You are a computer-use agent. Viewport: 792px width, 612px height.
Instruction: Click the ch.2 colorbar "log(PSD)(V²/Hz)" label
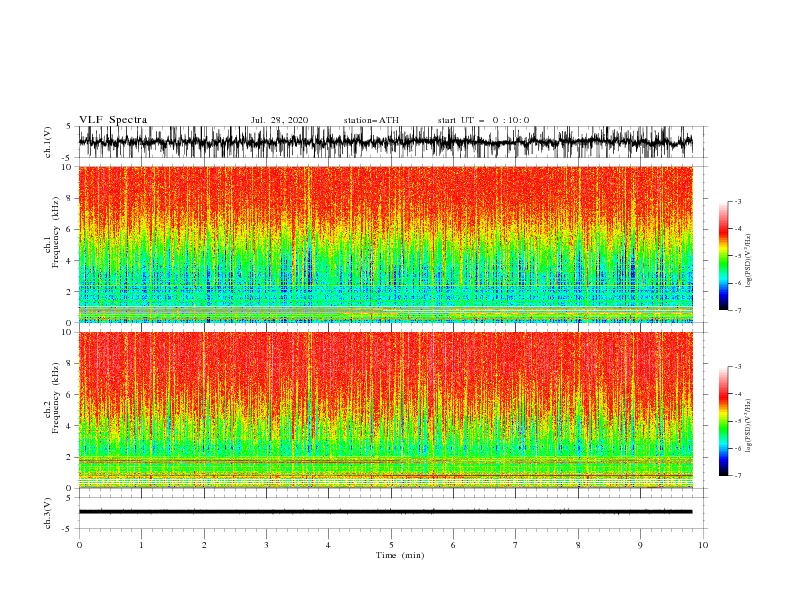pyautogui.click(x=749, y=426)
